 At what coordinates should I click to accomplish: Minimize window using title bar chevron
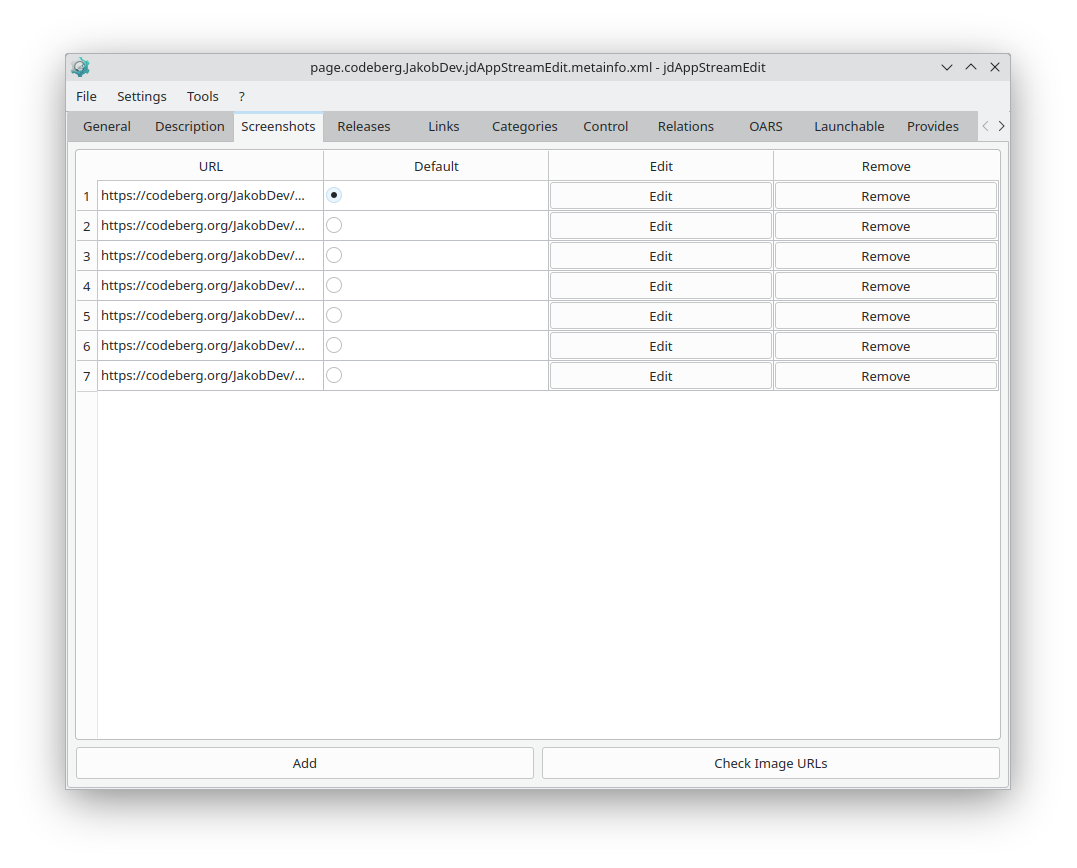pyautogui.click(x=946, y=67)
